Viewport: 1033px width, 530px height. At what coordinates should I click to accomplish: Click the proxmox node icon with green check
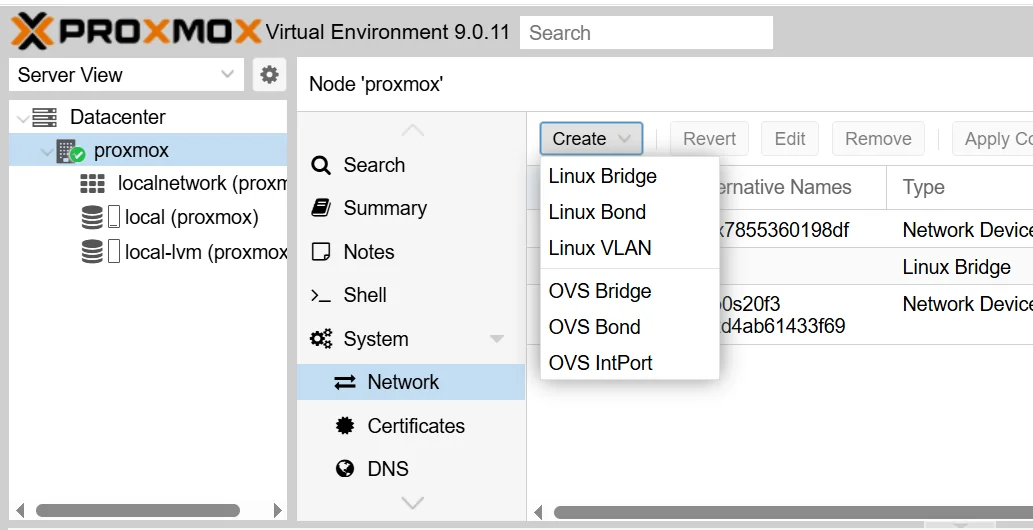pos(70,151)
